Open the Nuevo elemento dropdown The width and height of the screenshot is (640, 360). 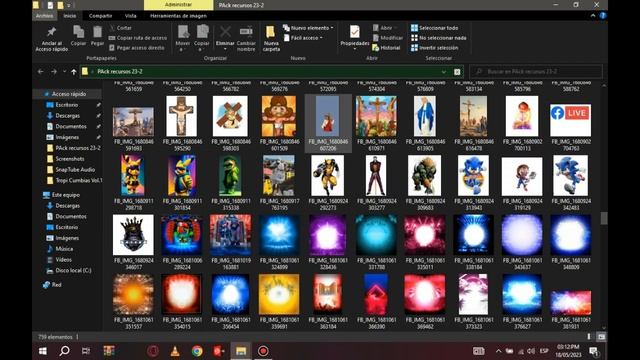(308, 28)
